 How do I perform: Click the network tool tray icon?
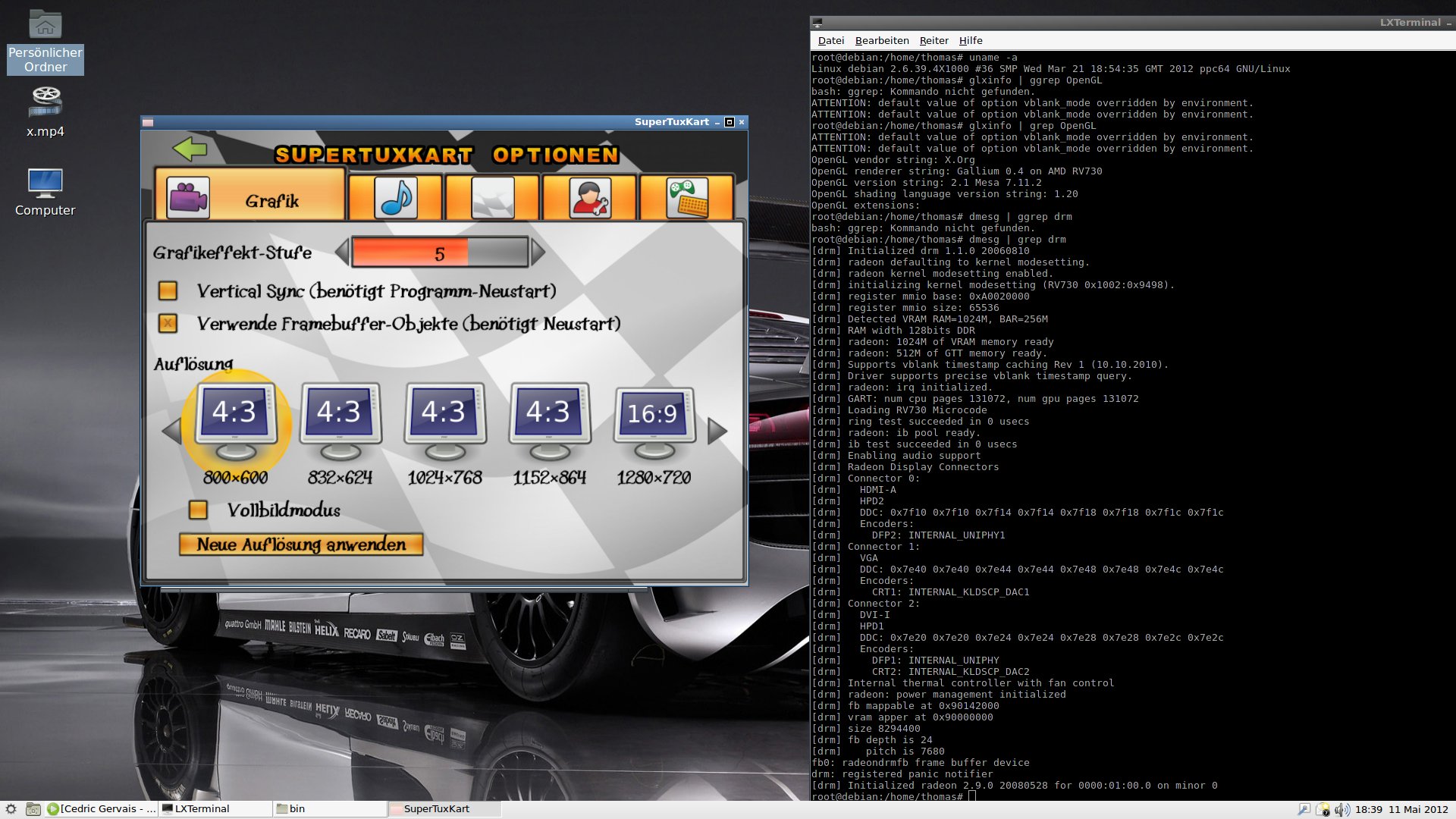[x=1304, y=809]
